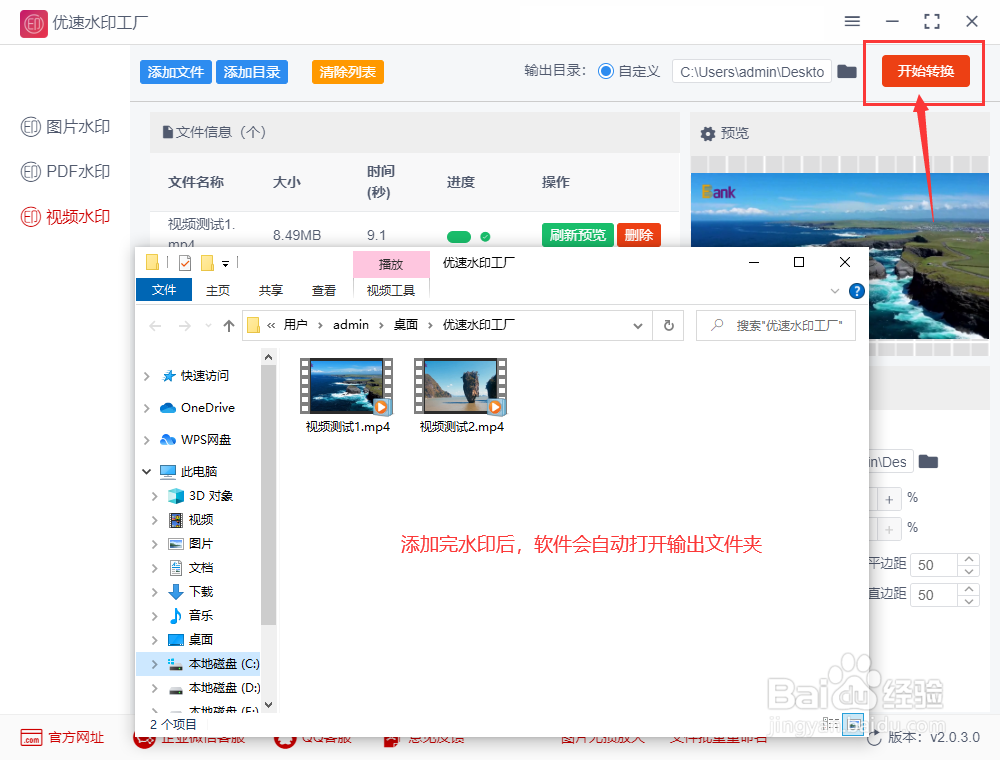
Task: Expand the 快速访问 tree node
Action: coord(147,376)
